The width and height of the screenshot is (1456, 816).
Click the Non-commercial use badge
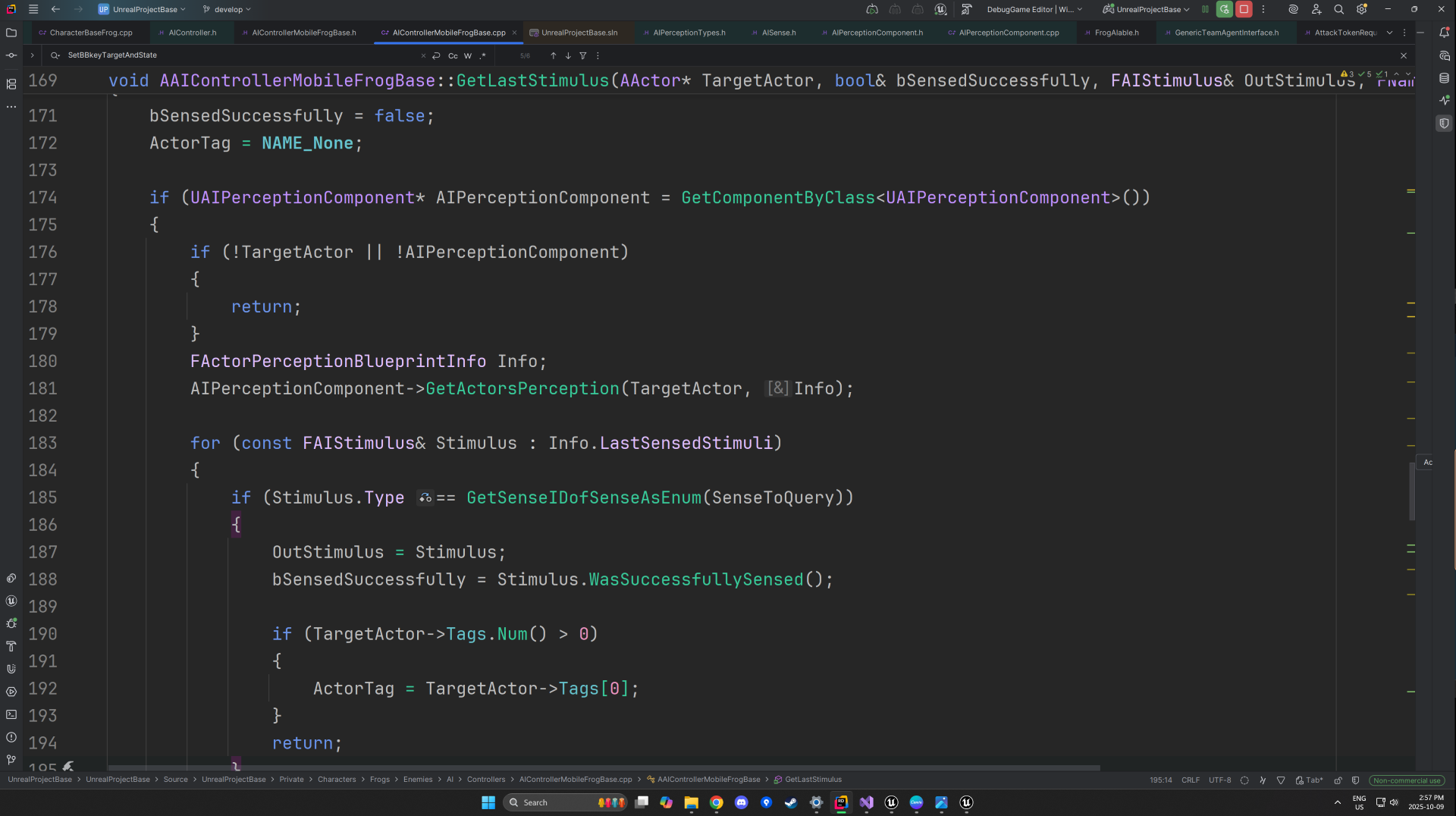point(1406,780)
